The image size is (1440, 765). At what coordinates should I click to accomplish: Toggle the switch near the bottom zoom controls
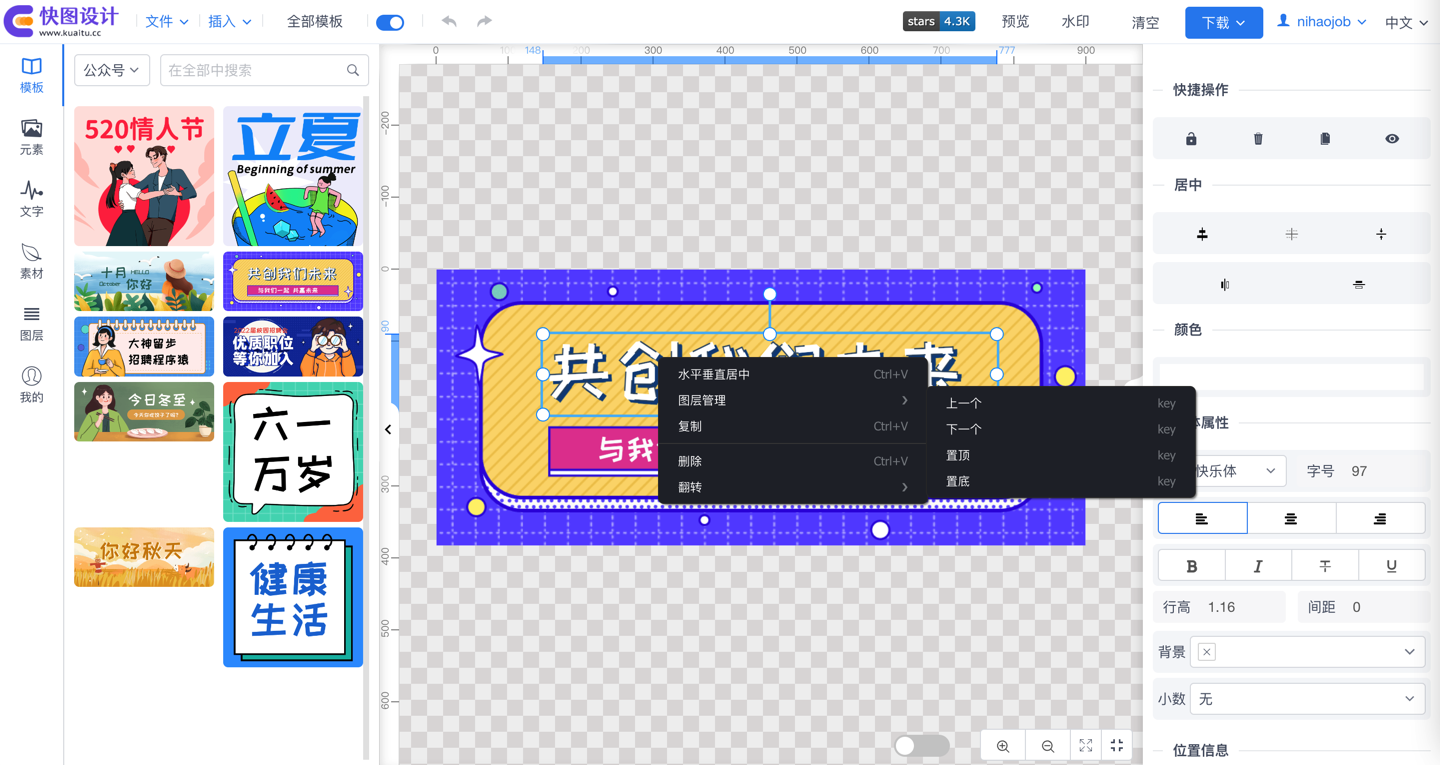(x=920, y=745)
